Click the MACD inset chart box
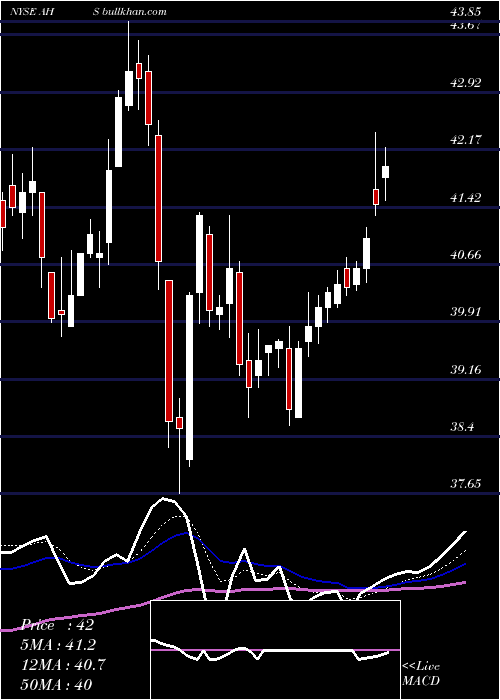Image resolution: width=500 pixels, height=700 pixels. 275,650
